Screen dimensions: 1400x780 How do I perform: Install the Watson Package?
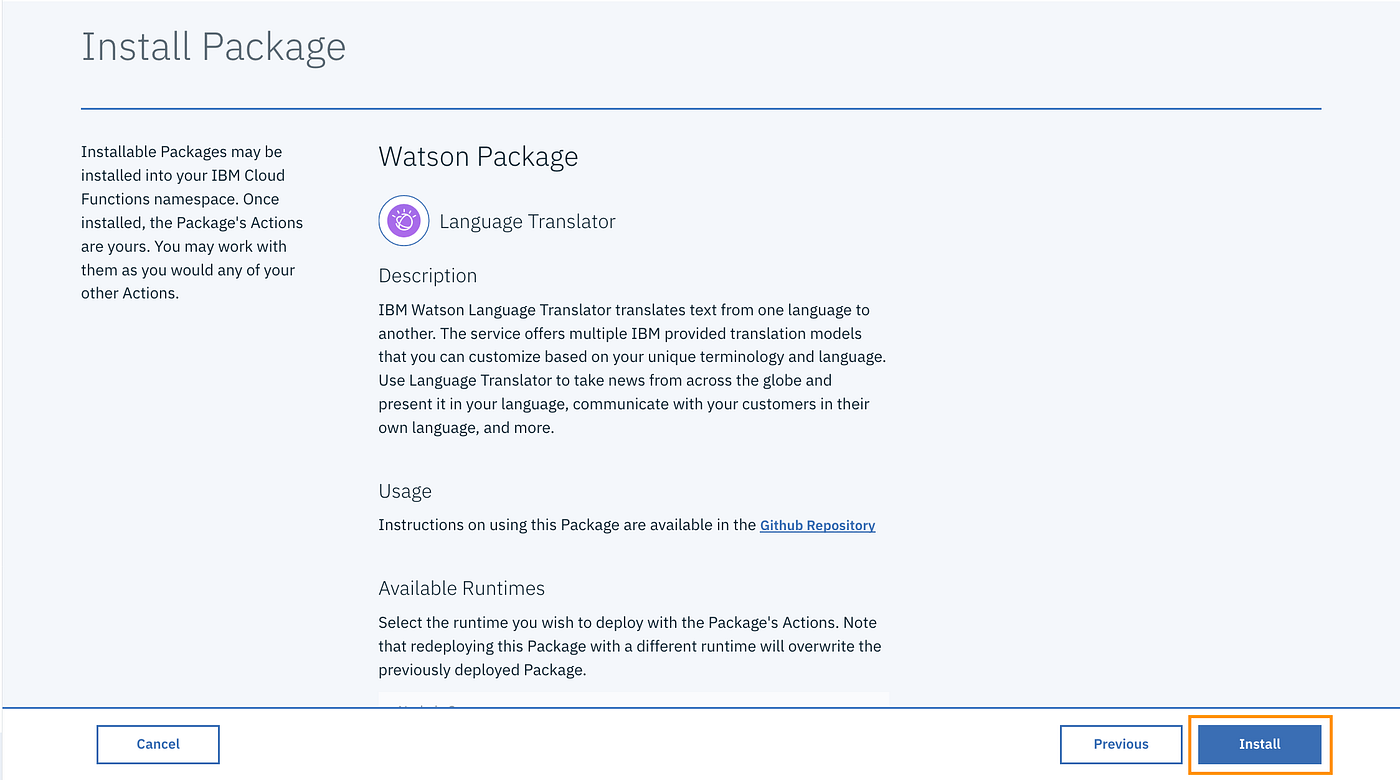(x=1260, y=744)
